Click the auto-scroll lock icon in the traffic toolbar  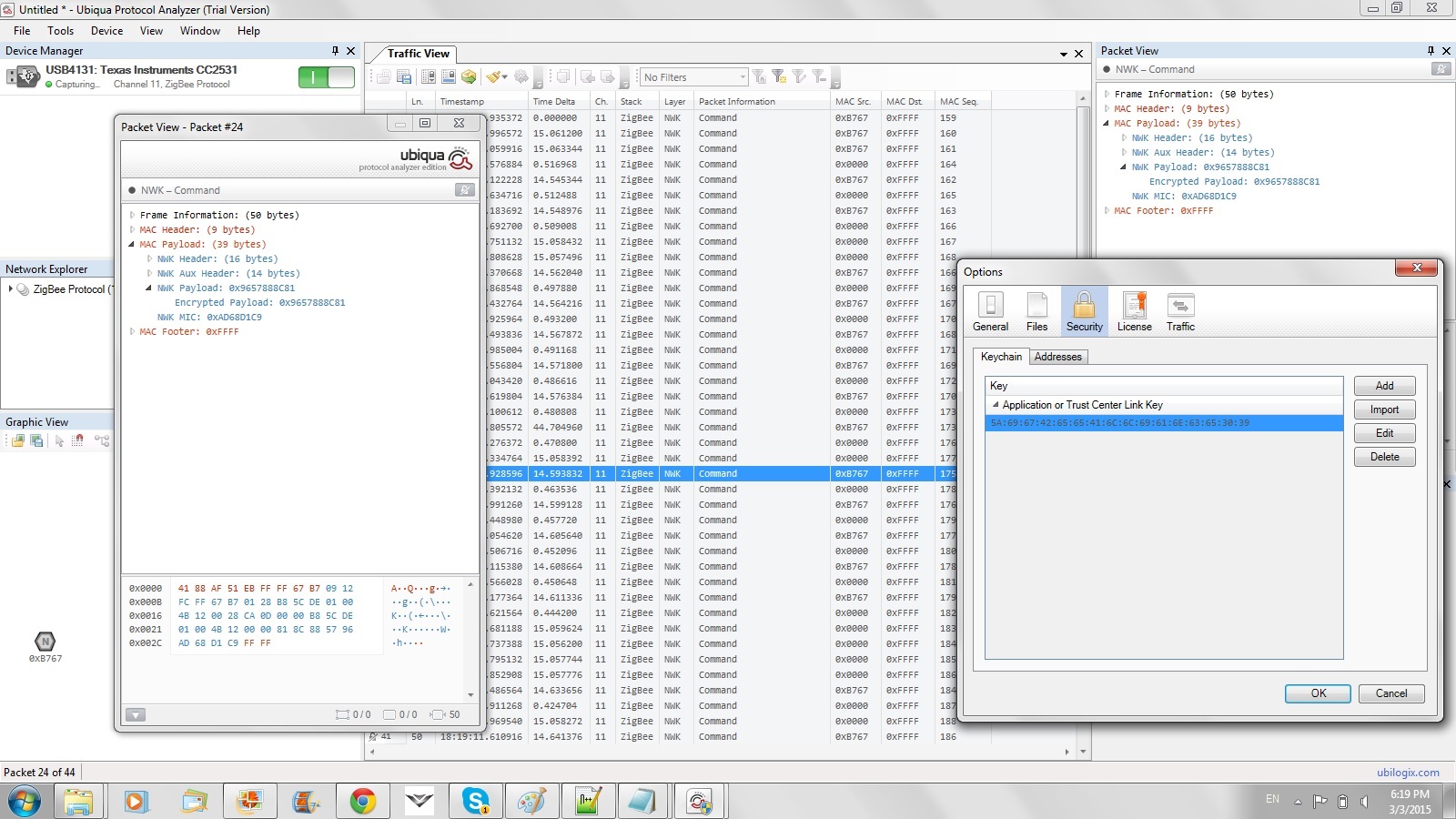point(429,77)
